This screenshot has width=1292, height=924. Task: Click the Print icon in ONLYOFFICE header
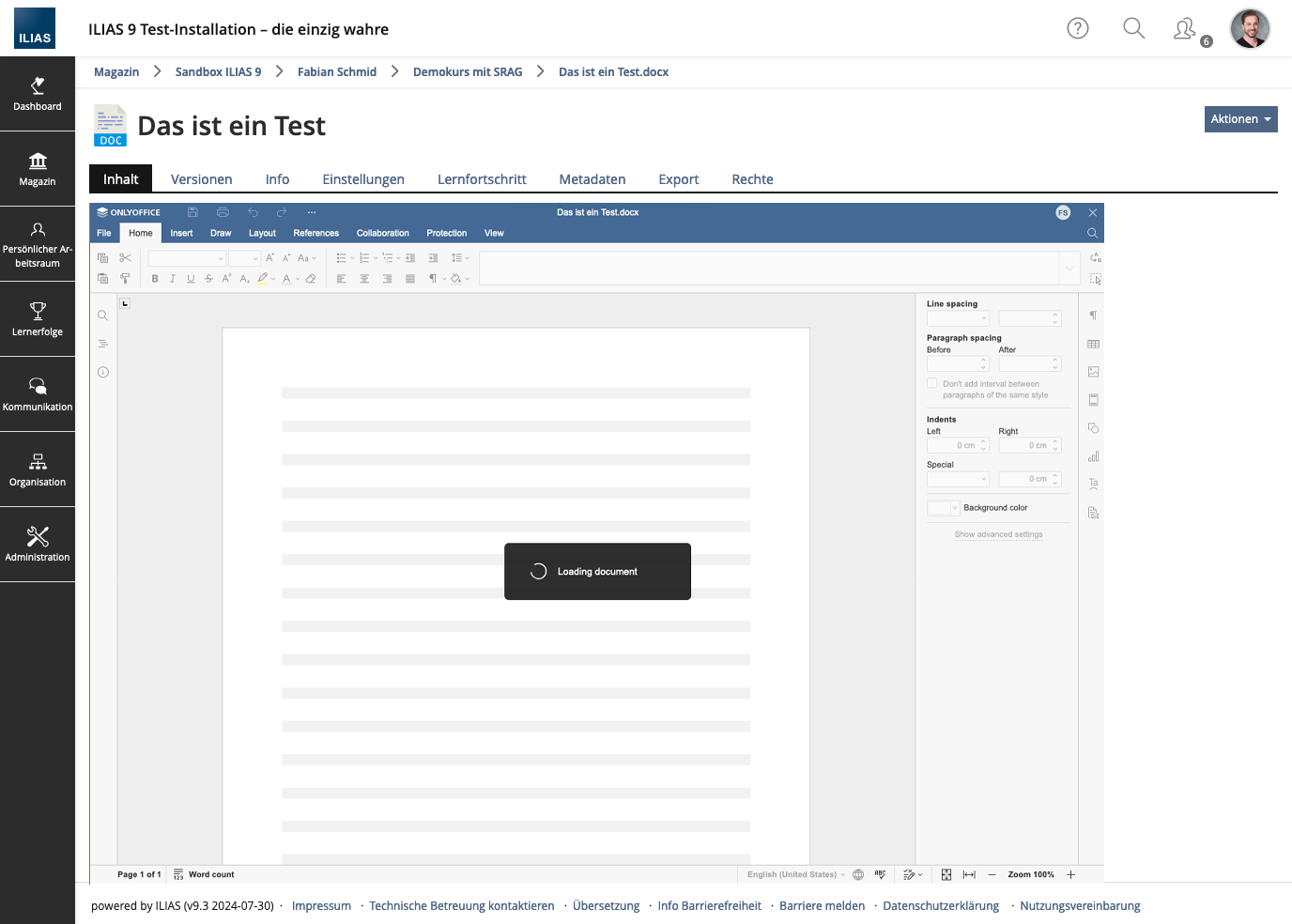click(223, 212)
